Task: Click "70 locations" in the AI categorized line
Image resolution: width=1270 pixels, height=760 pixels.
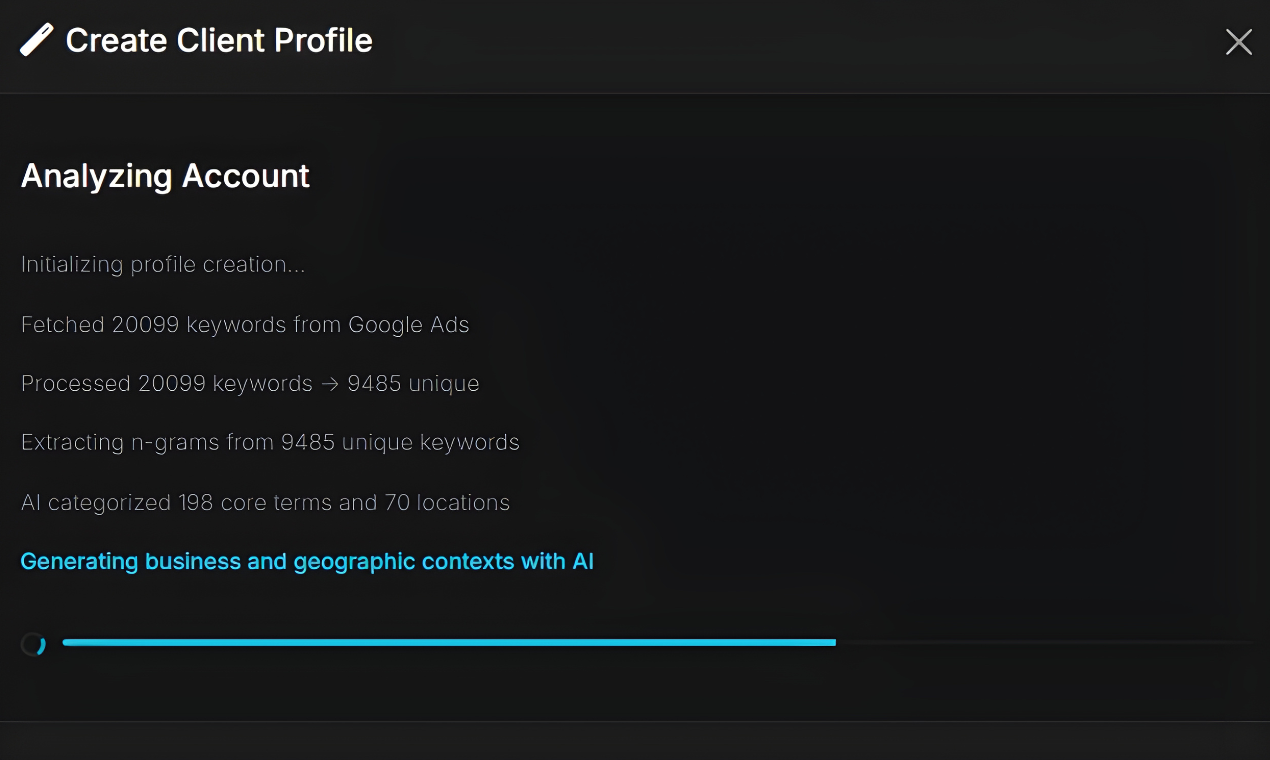Action: pyautogui.click(x=447, y=503)
